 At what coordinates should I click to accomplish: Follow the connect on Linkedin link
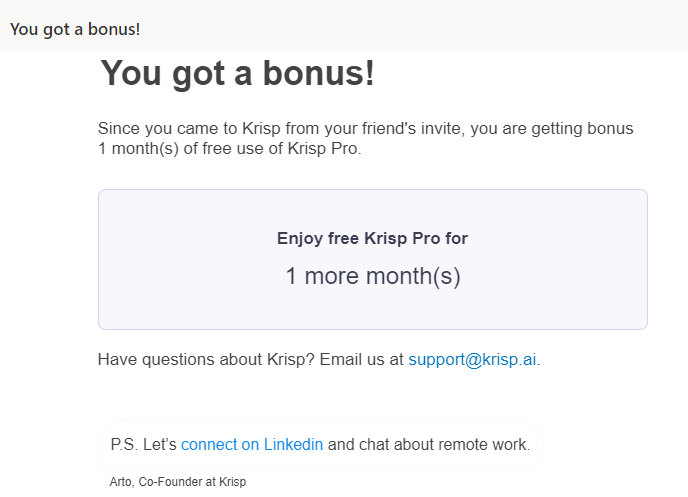pos(252,444)
